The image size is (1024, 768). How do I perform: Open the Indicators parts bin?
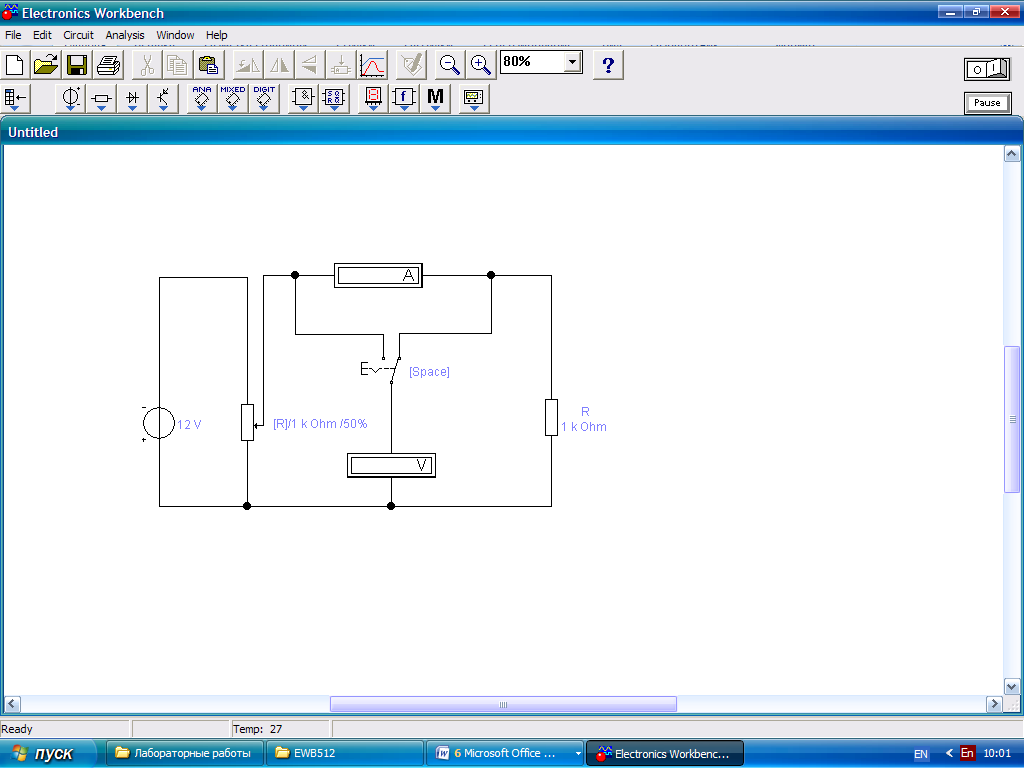373,99
